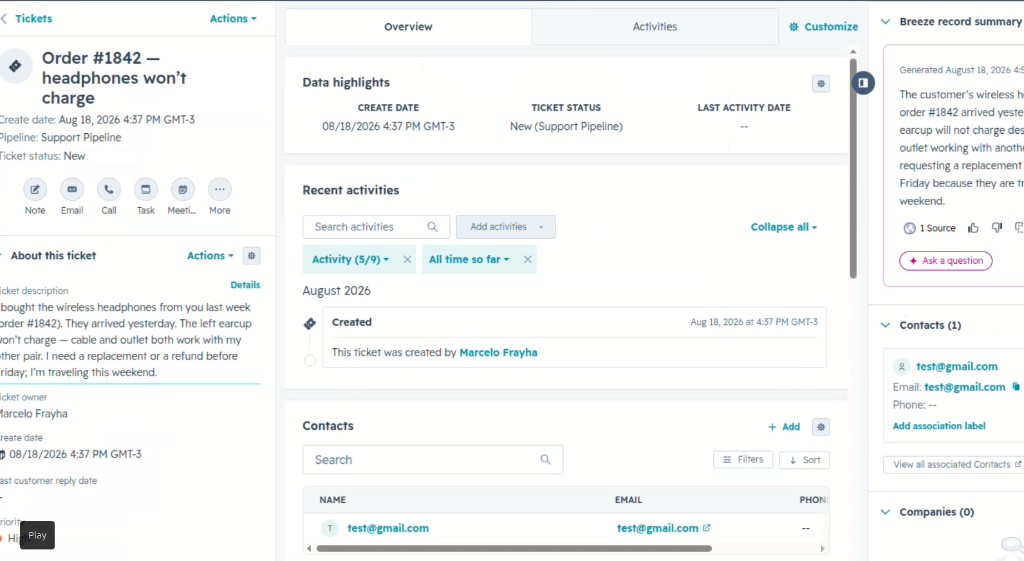Open the Activity (5/9) filter dropdown
1024x561 pixels.
pos(350,259)
